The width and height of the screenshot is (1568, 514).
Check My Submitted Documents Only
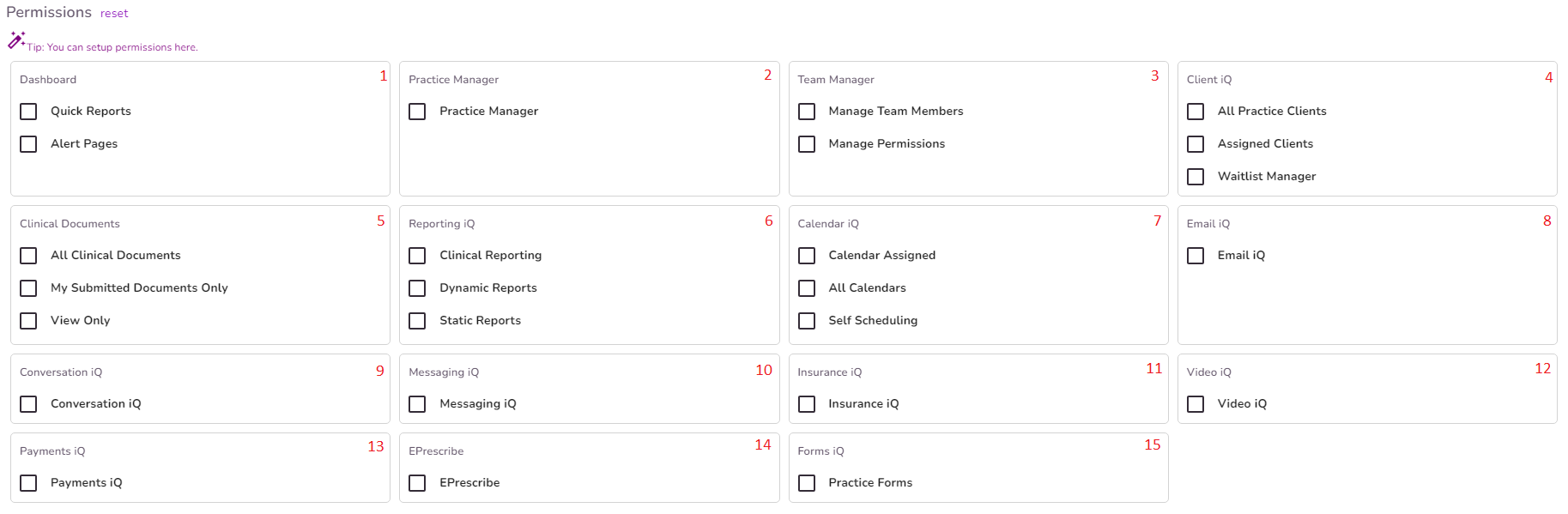[28, 287]
